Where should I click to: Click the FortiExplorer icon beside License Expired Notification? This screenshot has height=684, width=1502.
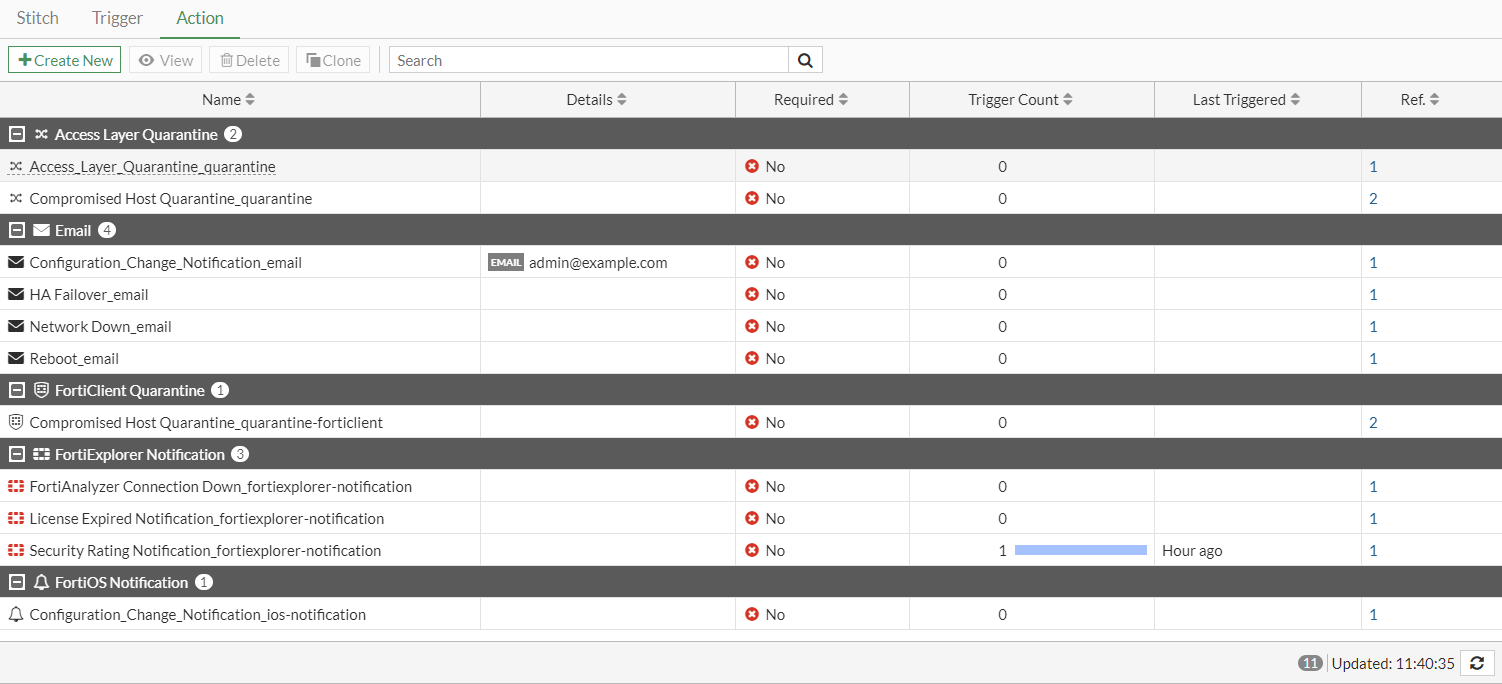tap(15, 518)
